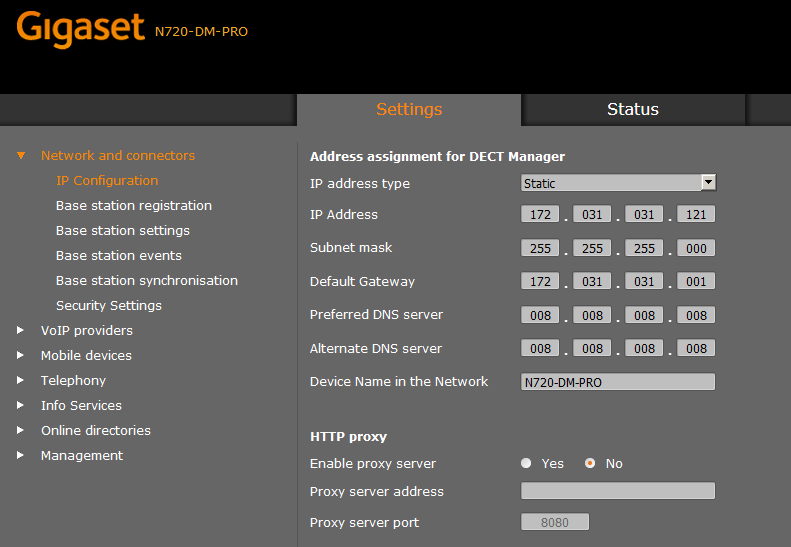
Task: Click Preferred DNS server last octet
Action: 696,315
